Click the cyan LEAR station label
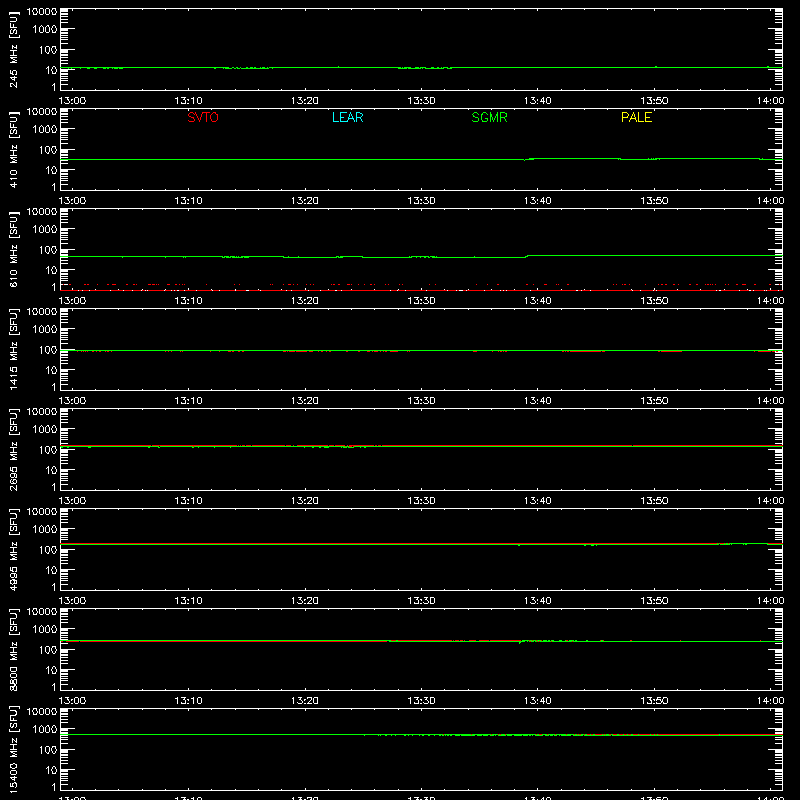 point(347,117)
